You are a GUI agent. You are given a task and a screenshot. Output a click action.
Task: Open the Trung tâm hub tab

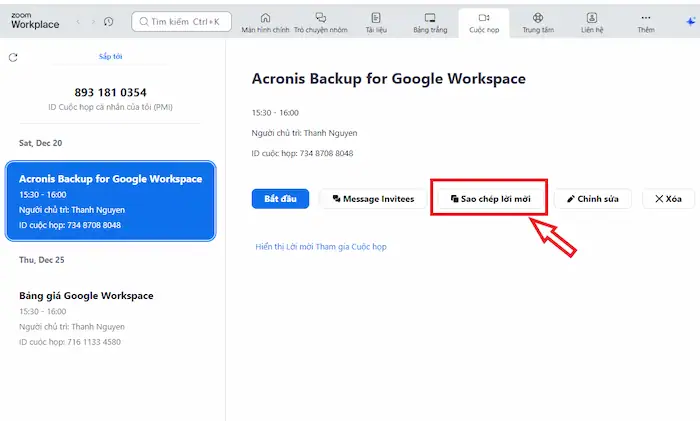538,22
